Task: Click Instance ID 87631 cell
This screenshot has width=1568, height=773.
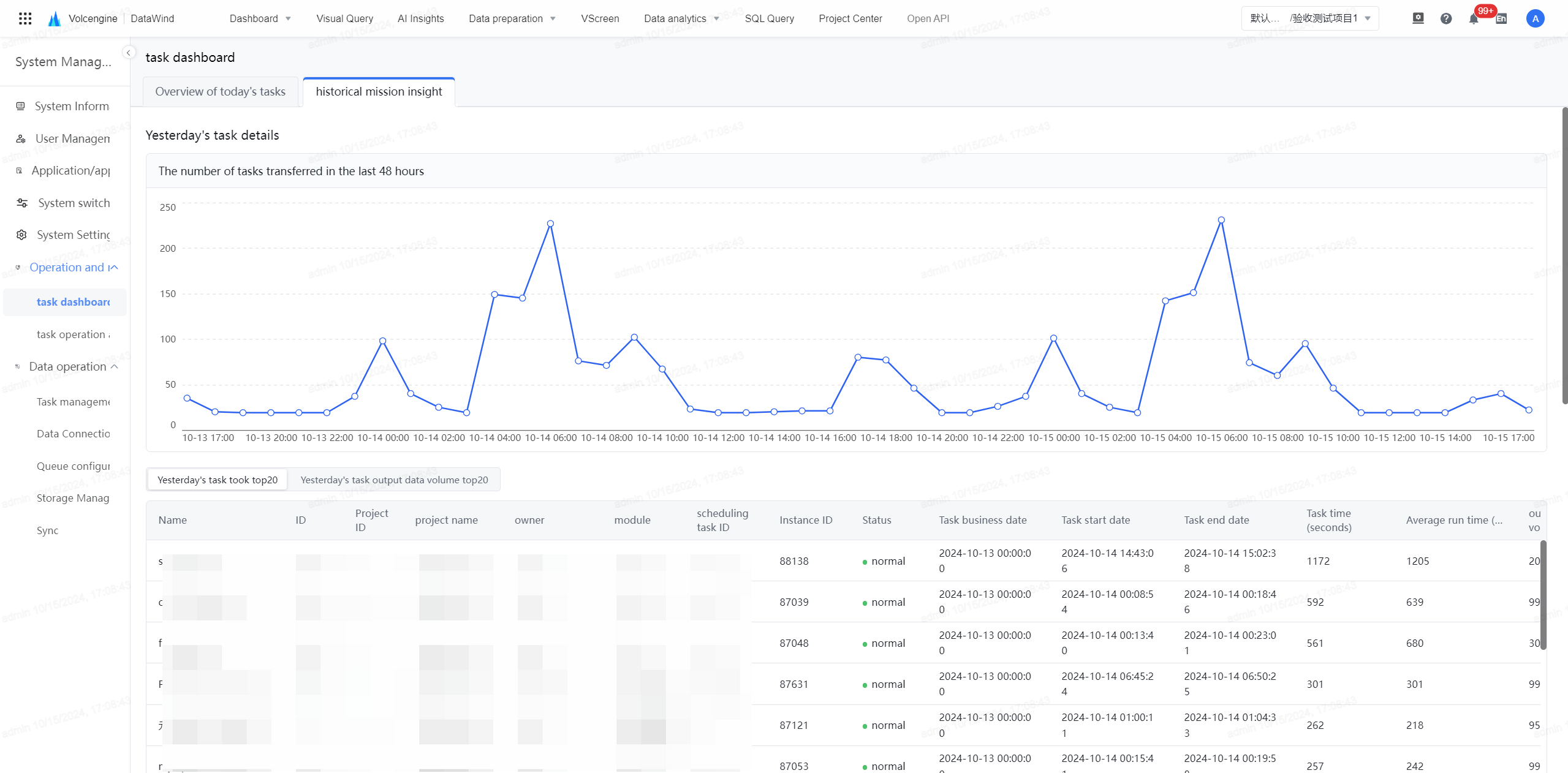Action: coord(794,684)
